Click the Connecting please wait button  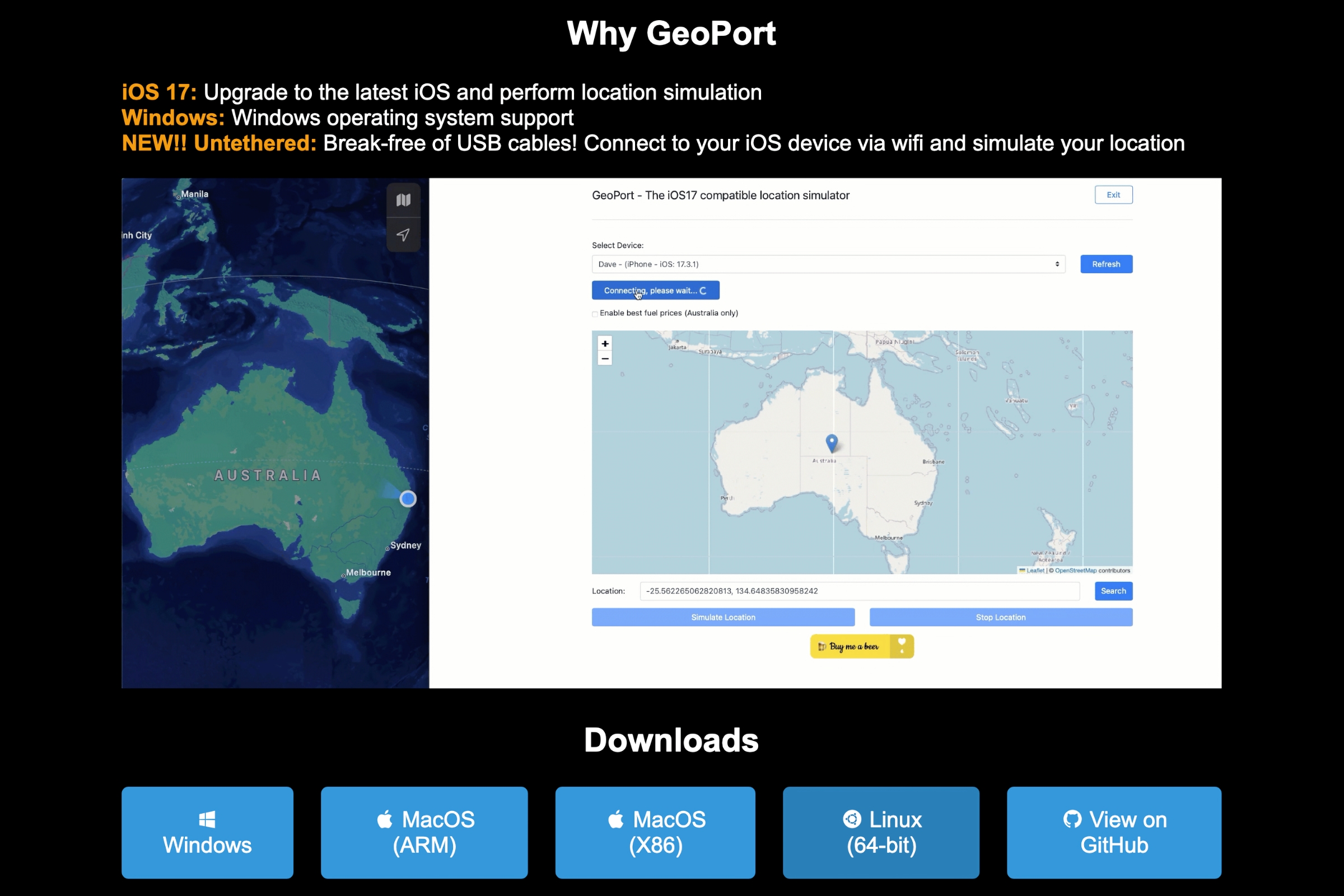click(x=653, y=291)
